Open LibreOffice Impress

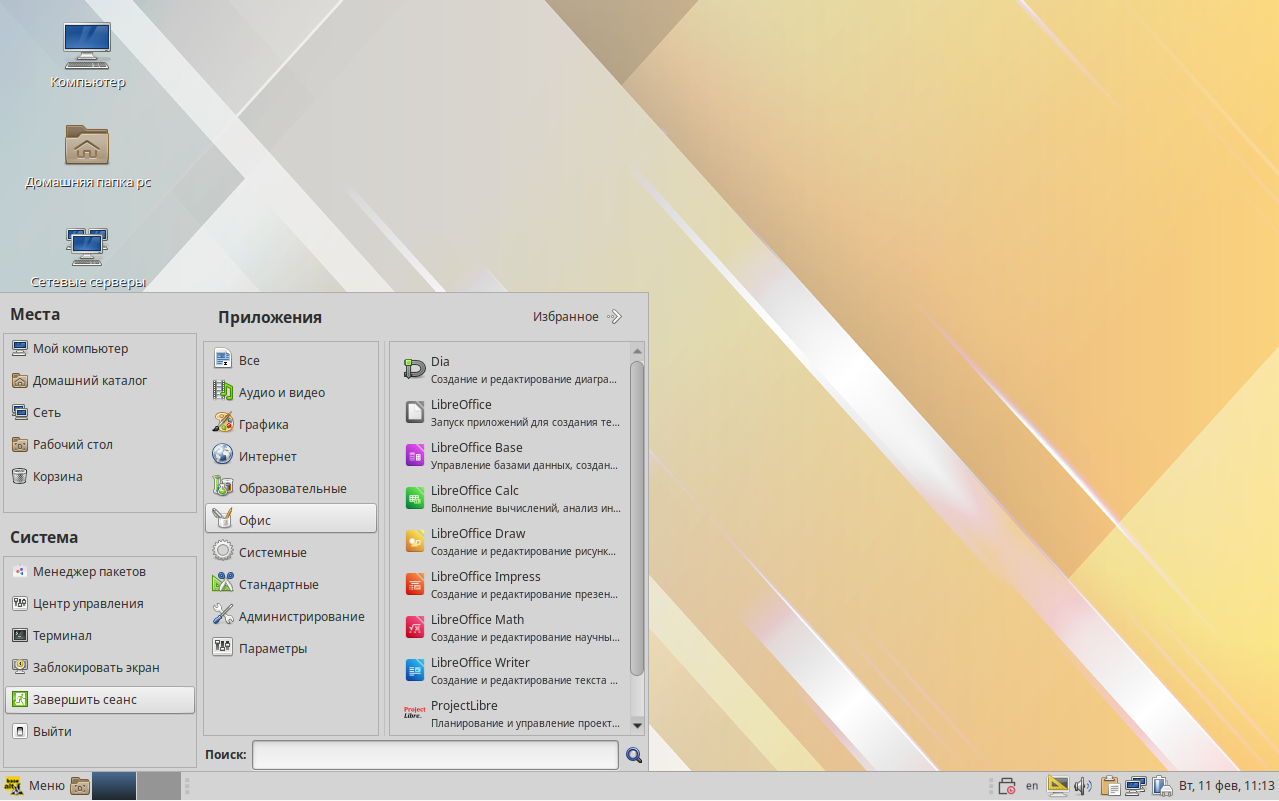tap(512, 584)
